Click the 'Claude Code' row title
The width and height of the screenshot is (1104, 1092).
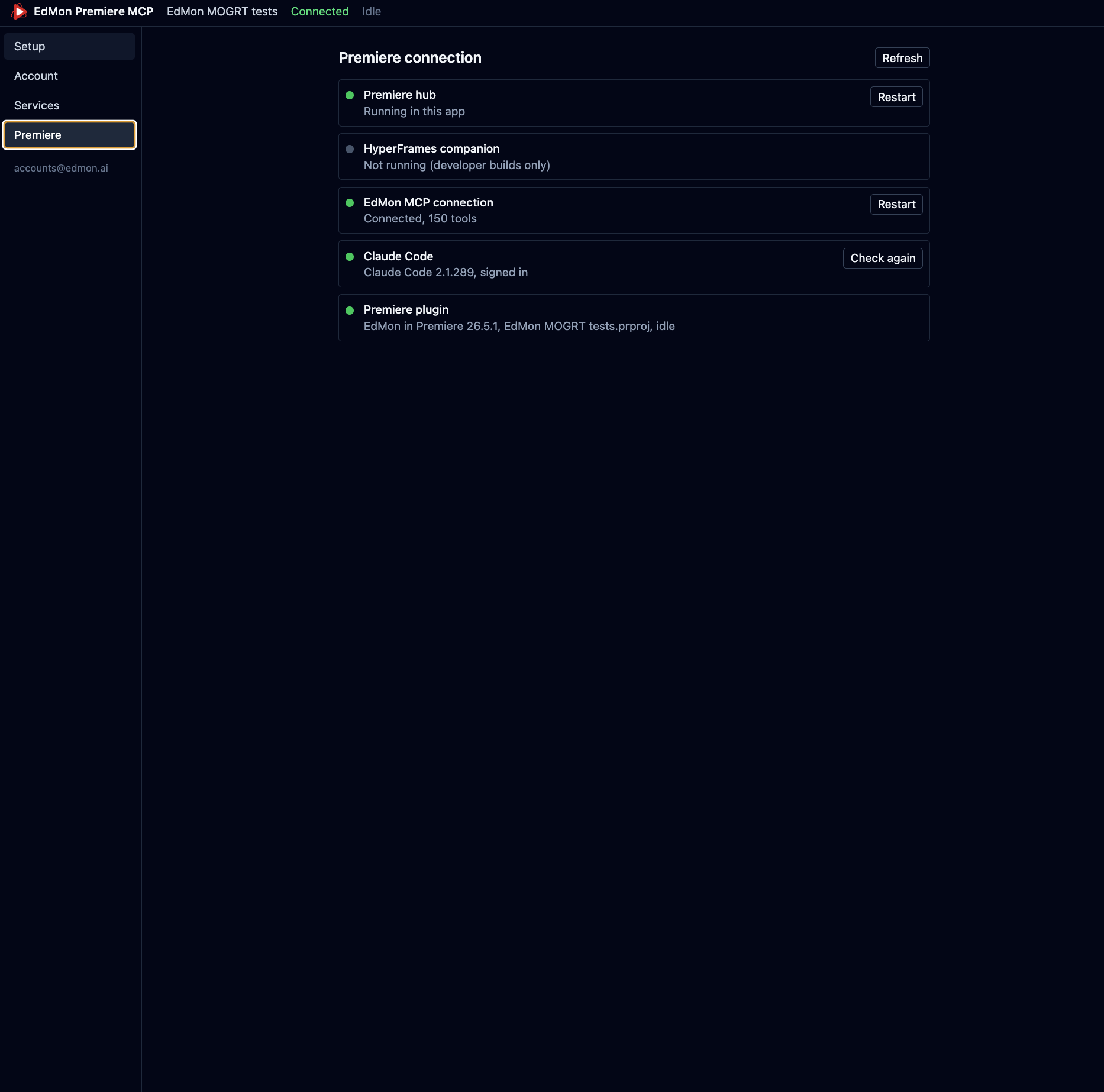398,256
